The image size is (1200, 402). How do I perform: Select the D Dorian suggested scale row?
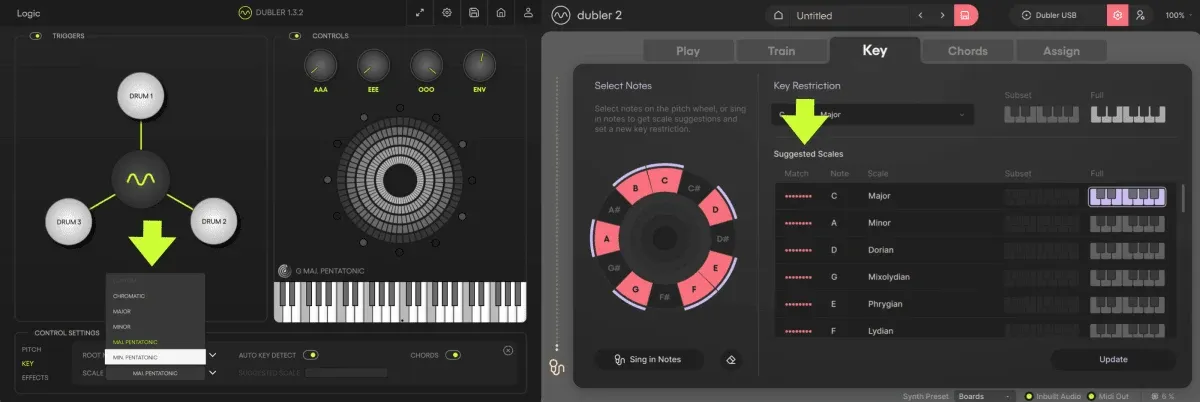point(975,250)
